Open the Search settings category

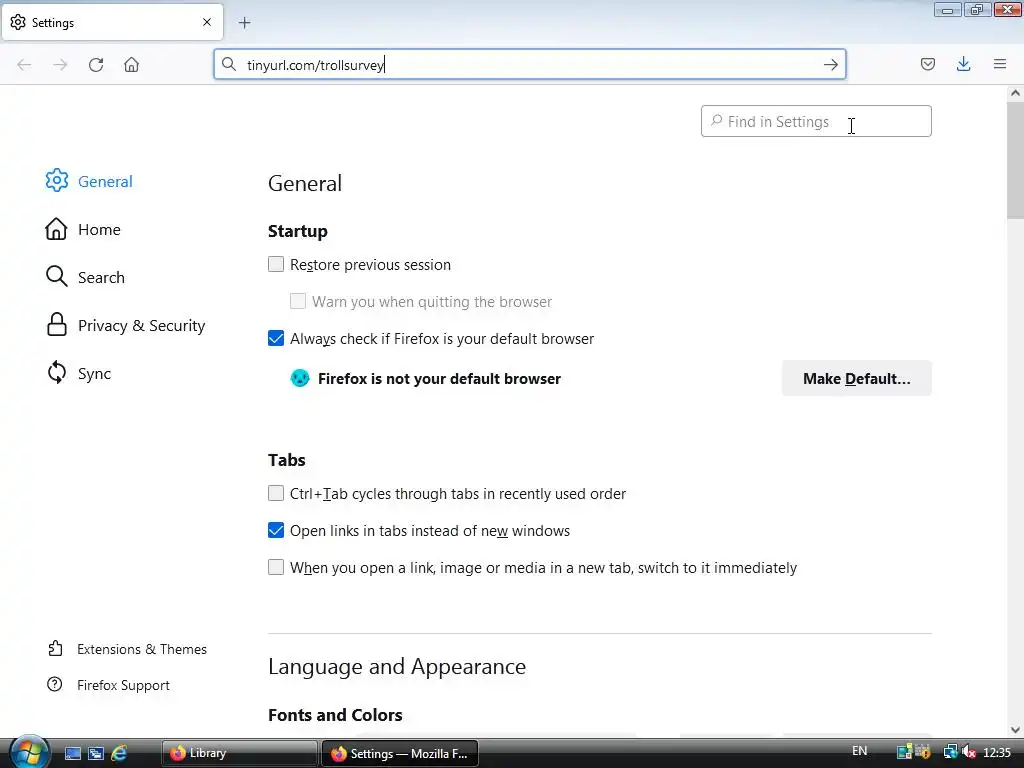pyautogui.click(x=85, y=277)
